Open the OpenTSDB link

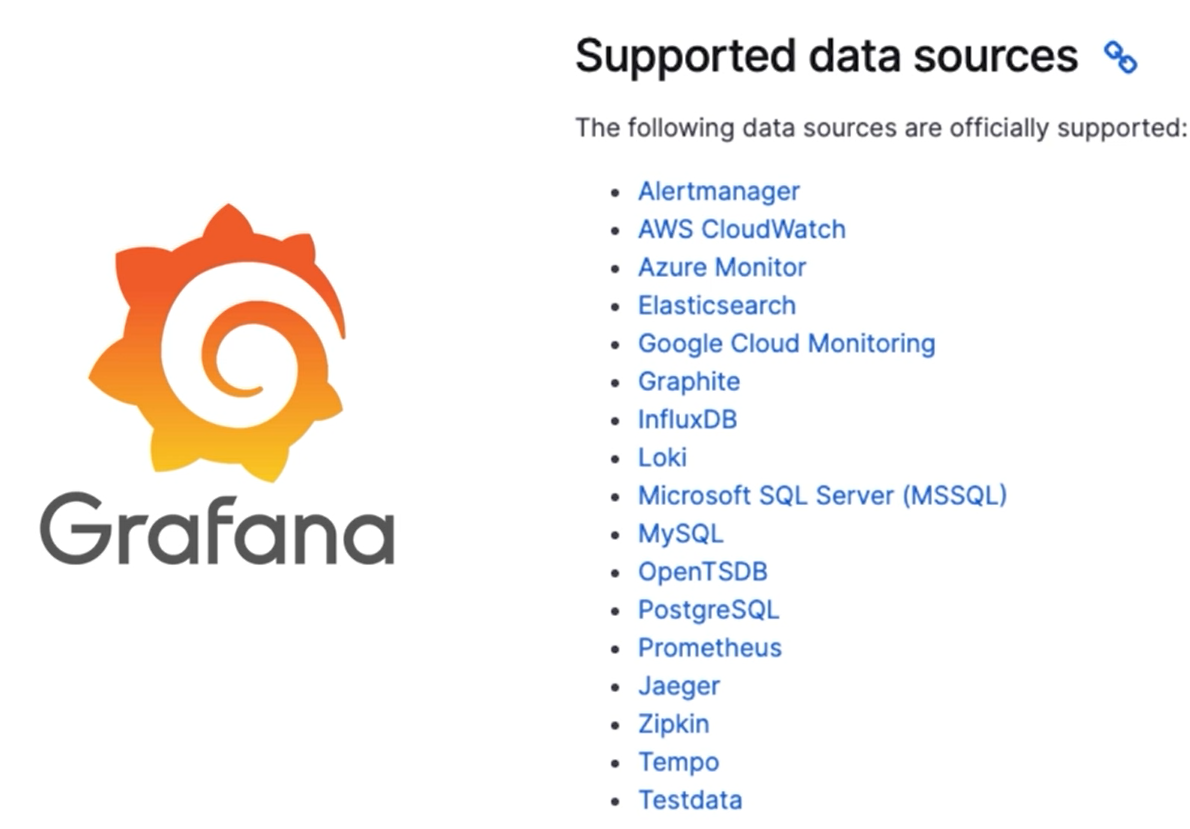coord(703,572)
